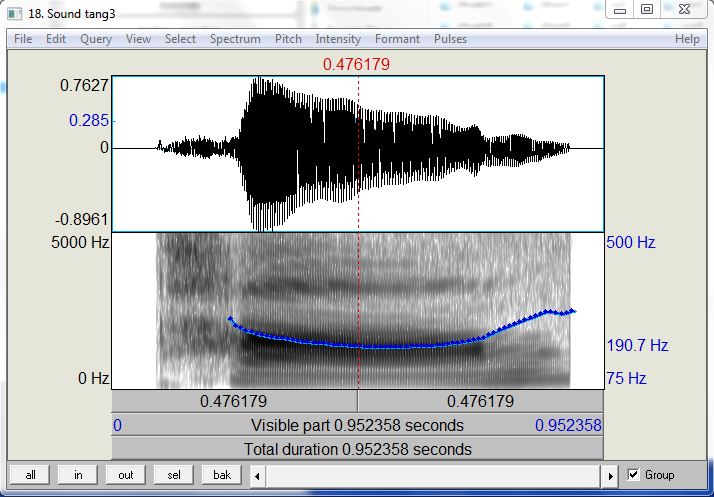This screenshot has width=714, height=497.
Task: Open the Intensity menu
Action: 338,39
